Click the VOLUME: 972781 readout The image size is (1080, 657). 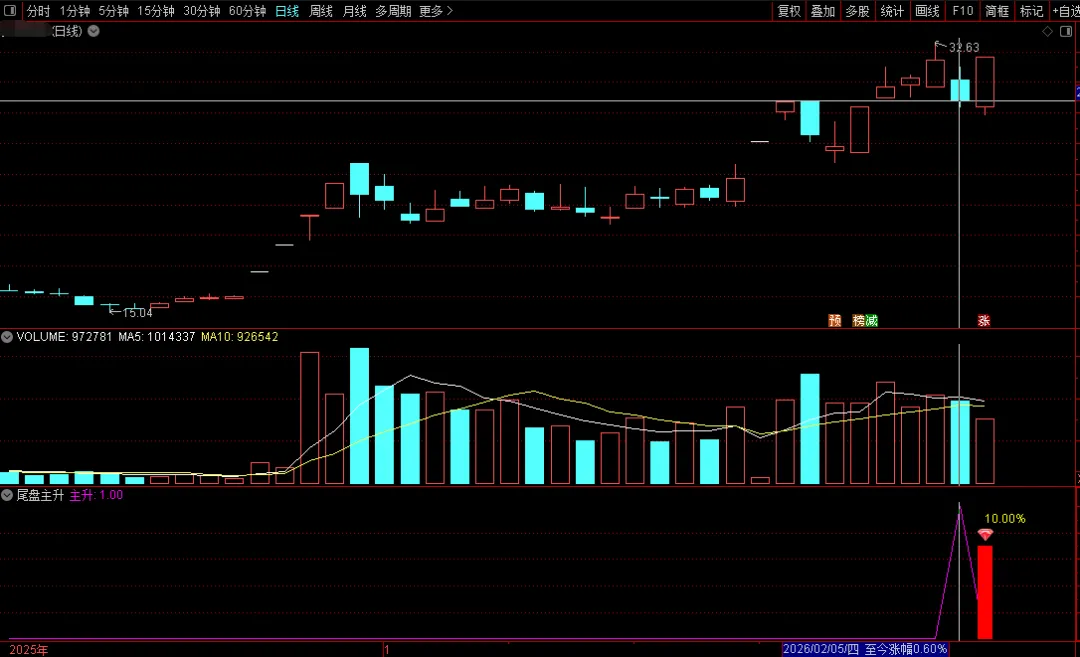64,337
